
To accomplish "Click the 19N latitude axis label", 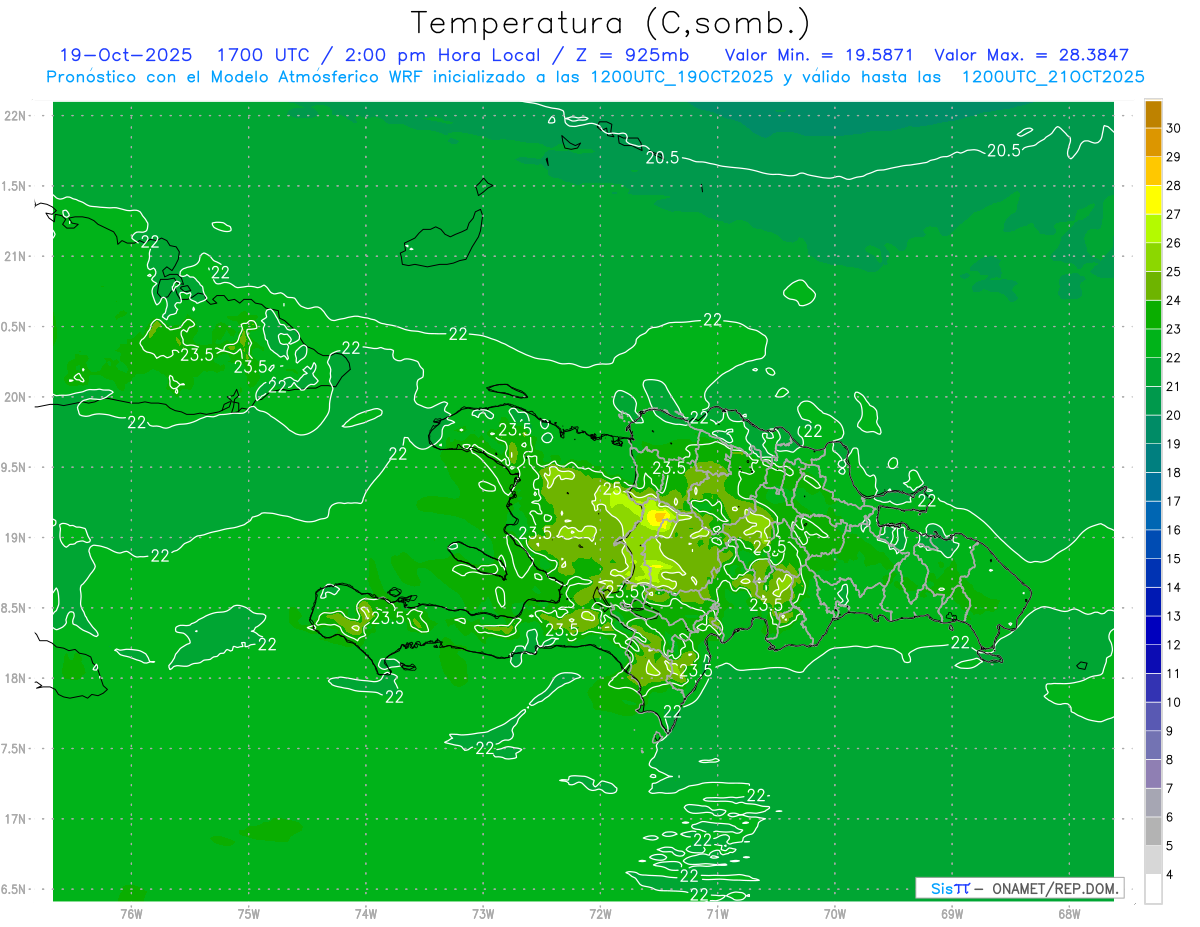I will 16,538.
